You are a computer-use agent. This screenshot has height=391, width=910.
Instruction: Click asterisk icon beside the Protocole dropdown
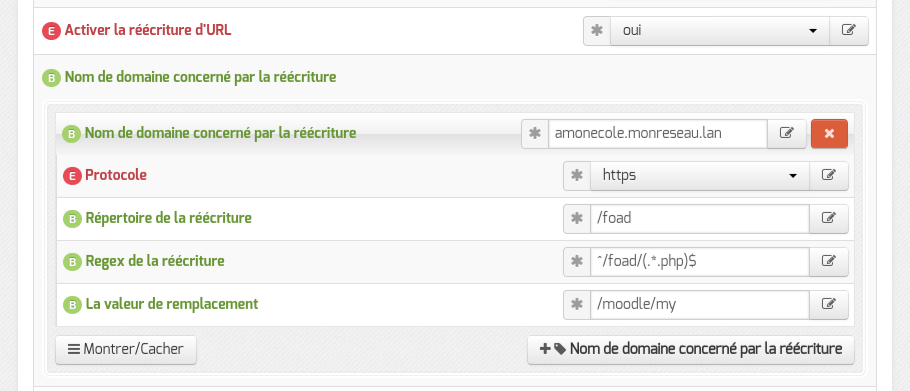(577, 176)
